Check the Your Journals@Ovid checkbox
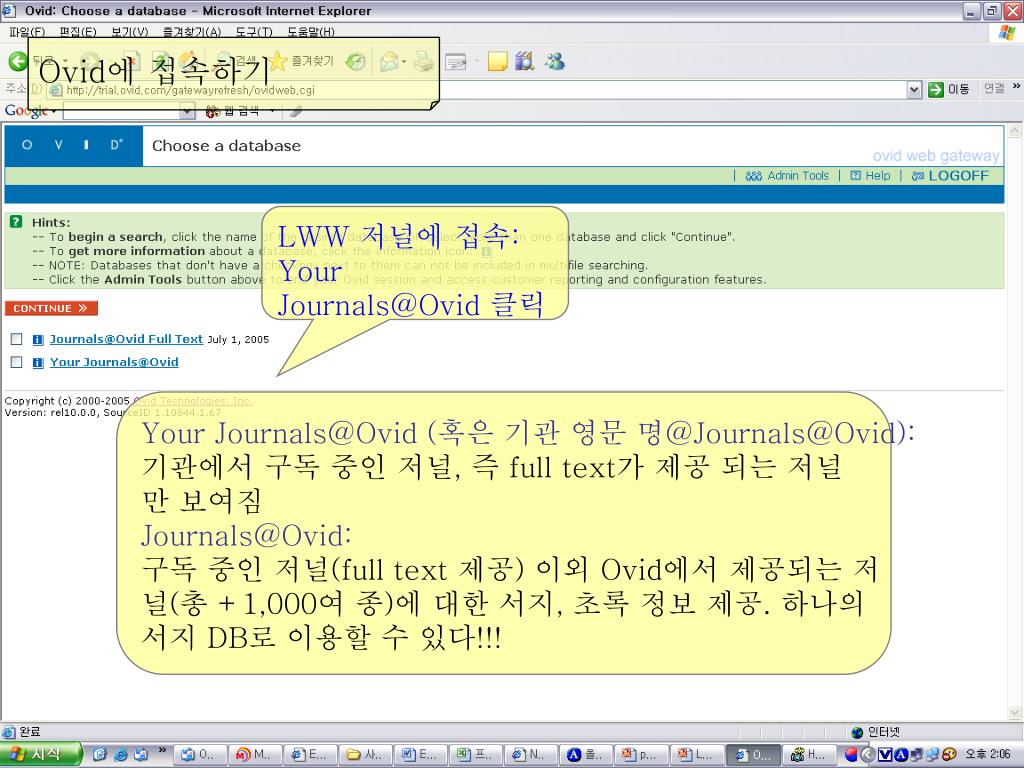1024x768 pixels. point(17,362)
